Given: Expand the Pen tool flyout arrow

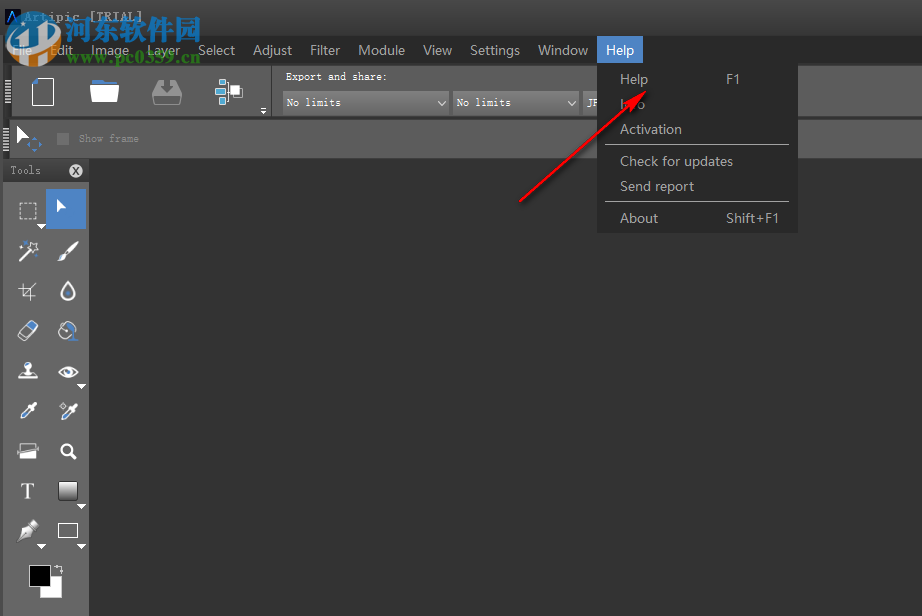Looking at the screenshot, I should tap(41, 547).
